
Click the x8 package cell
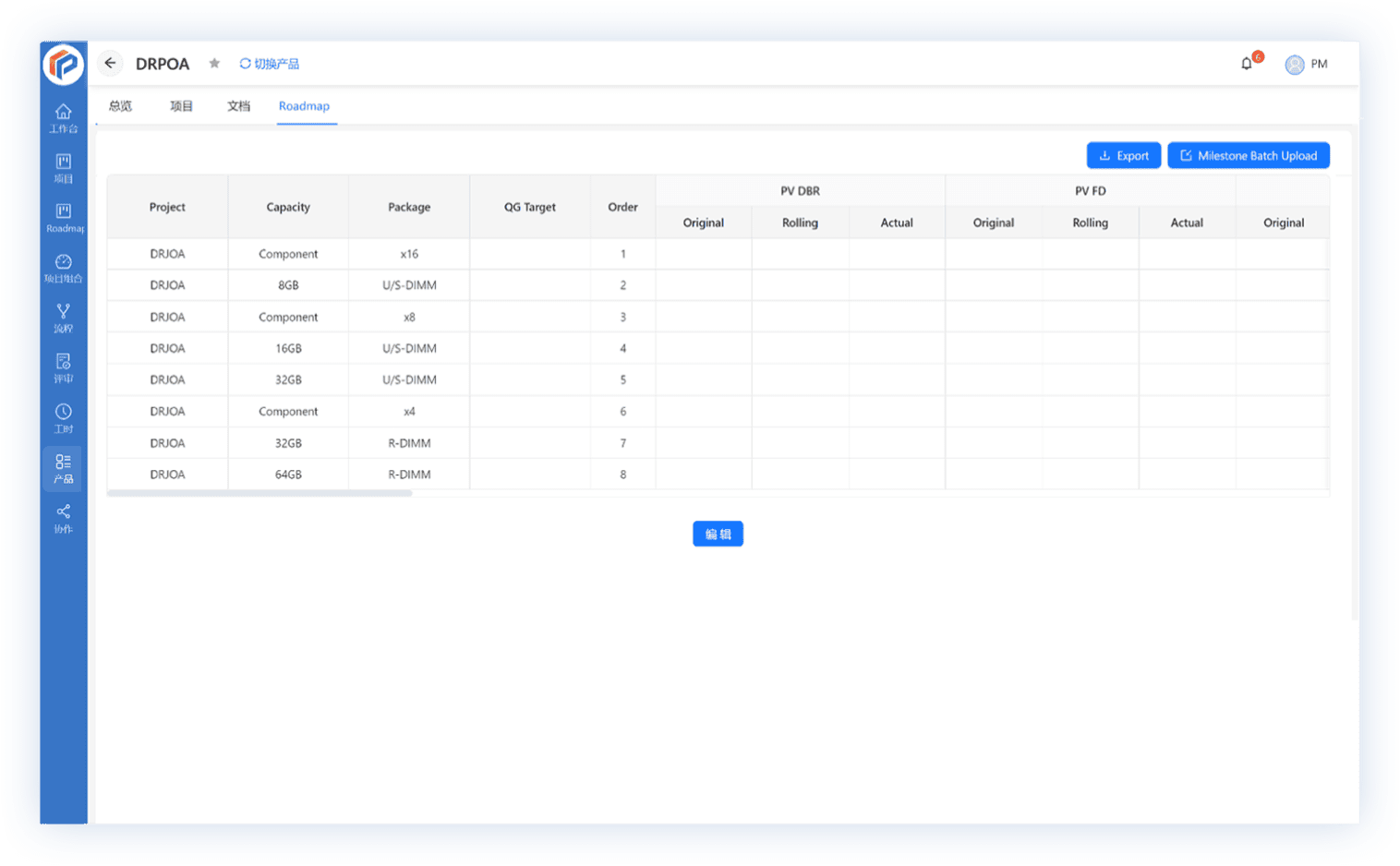click(x=409, y=317)
